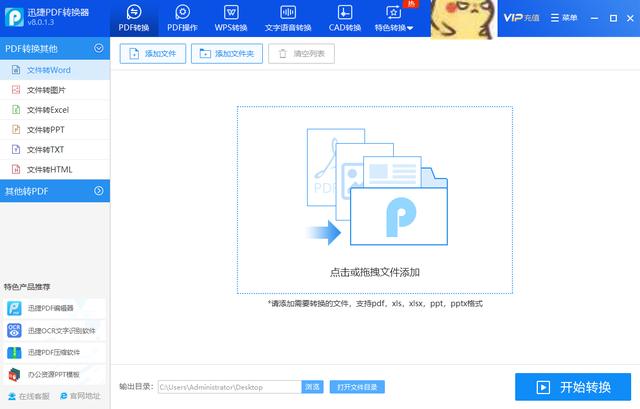Image resolution: width=640 pixels, height=409 pixels.
Task: Click the 文件转Word document icon
Action: click(16, 70)
